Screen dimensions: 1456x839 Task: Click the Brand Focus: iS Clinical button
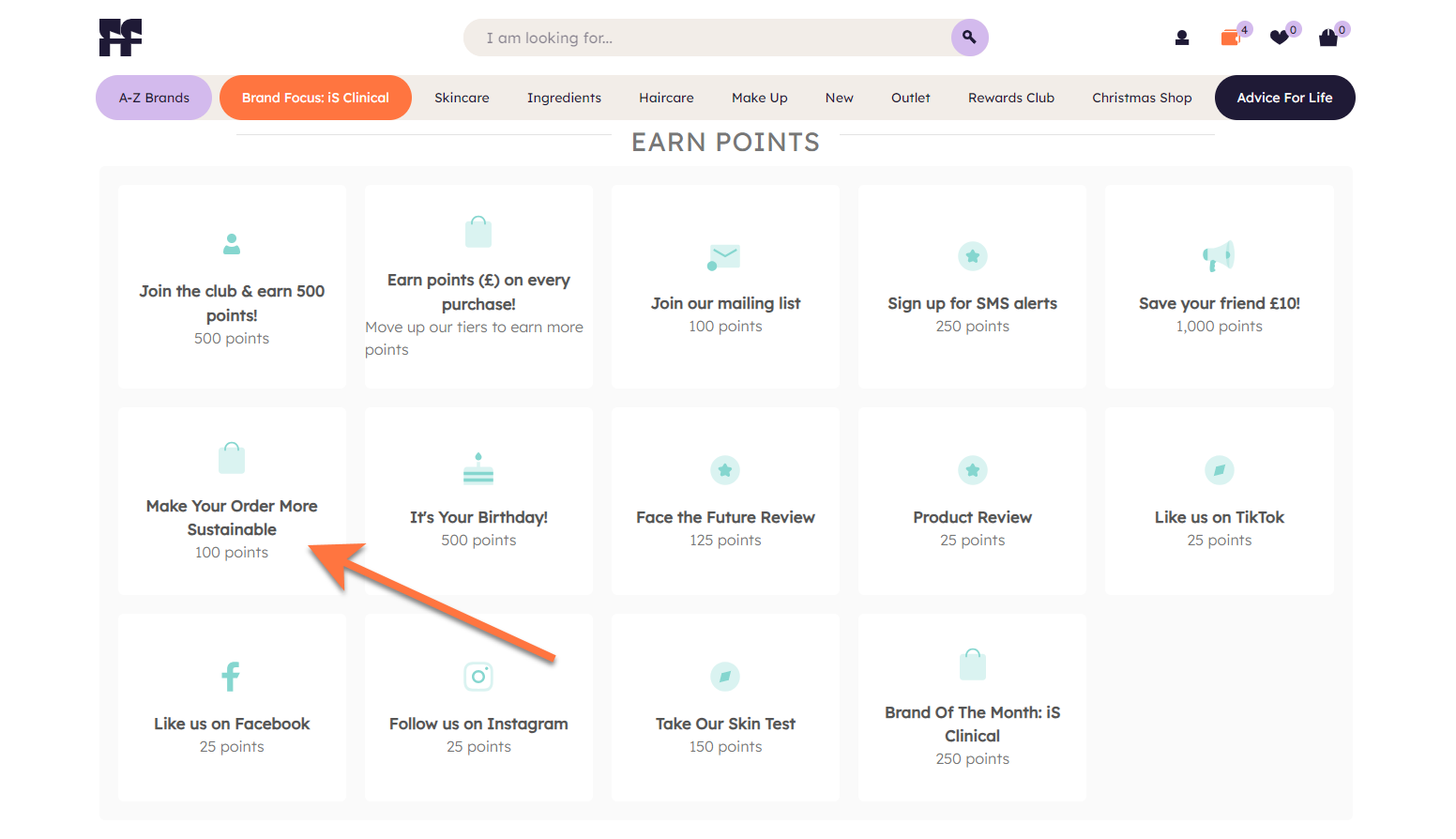point(315,98)
